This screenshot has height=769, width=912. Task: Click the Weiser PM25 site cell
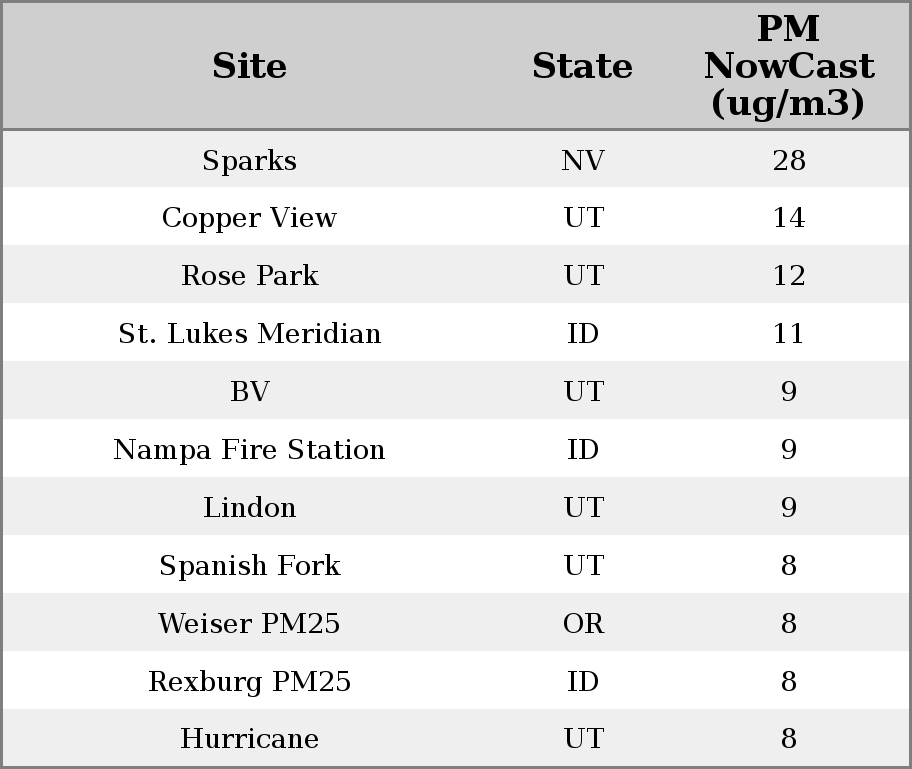(249, 624)
